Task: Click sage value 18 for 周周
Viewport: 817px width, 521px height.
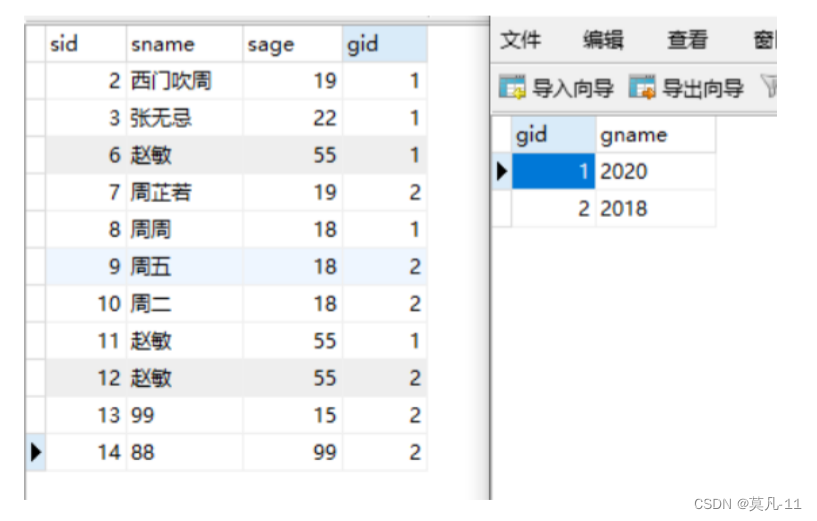Action: point(292,230)
